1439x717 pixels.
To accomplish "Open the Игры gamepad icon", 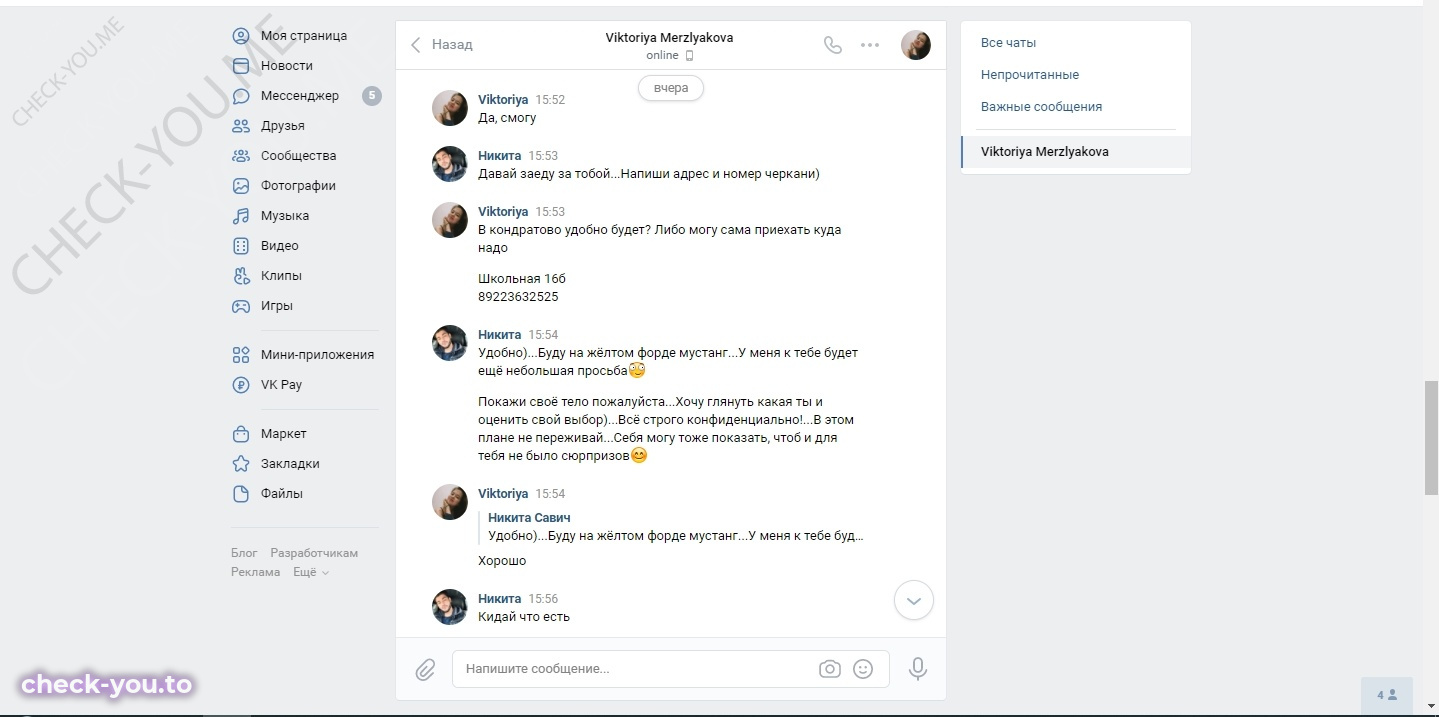I will 241,306.
